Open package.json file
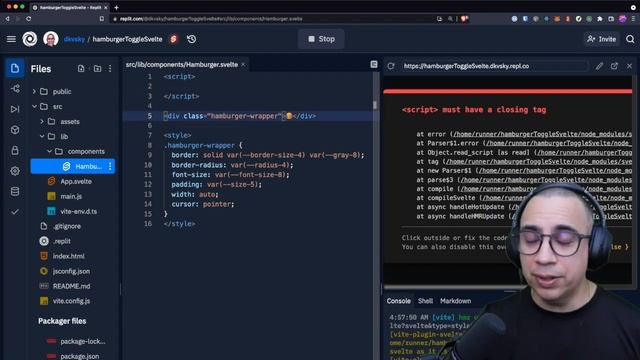This screenshot has width=640, height=360. [80, 356]
